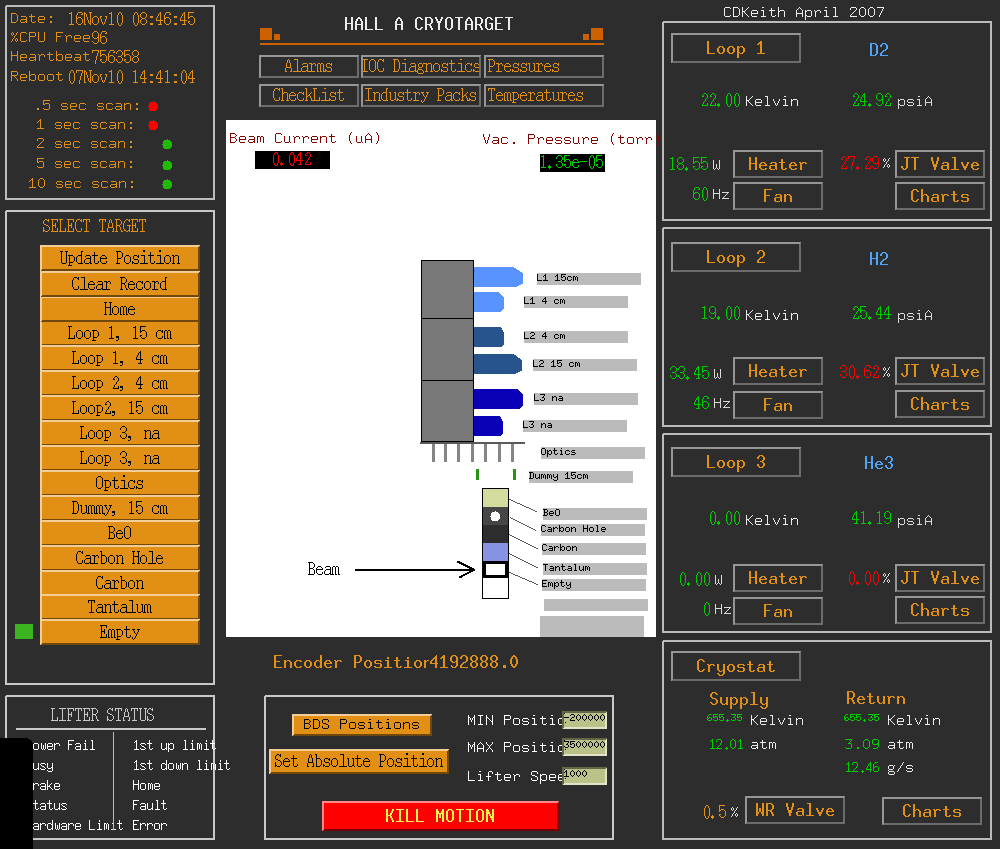This screenshot has width=1000, height=849.
Task: Click the L1 15cm target label
Action: pyautogui.click(x=587, y=279)
